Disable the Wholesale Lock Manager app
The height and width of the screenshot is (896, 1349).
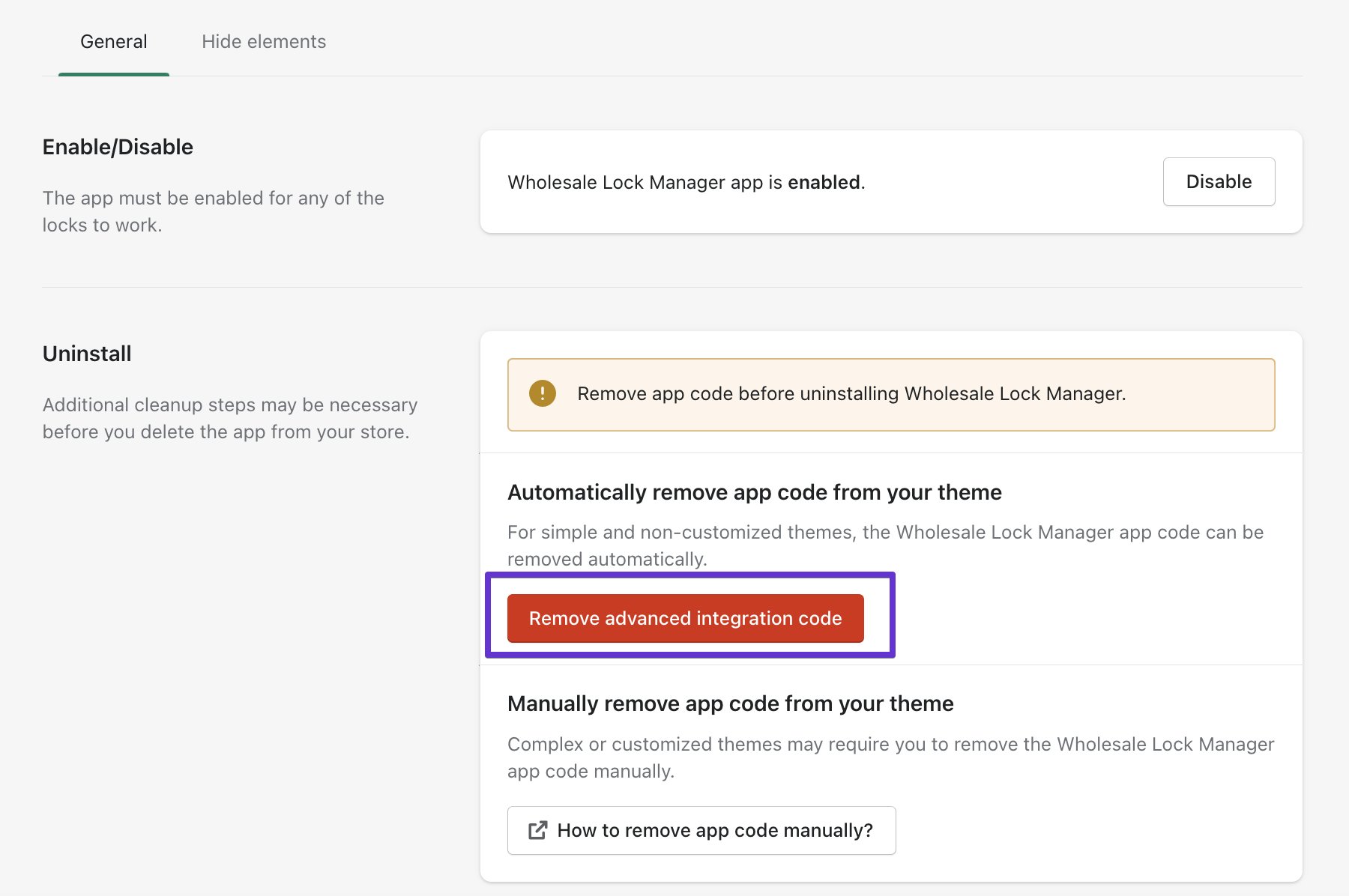coord(1219,182)
